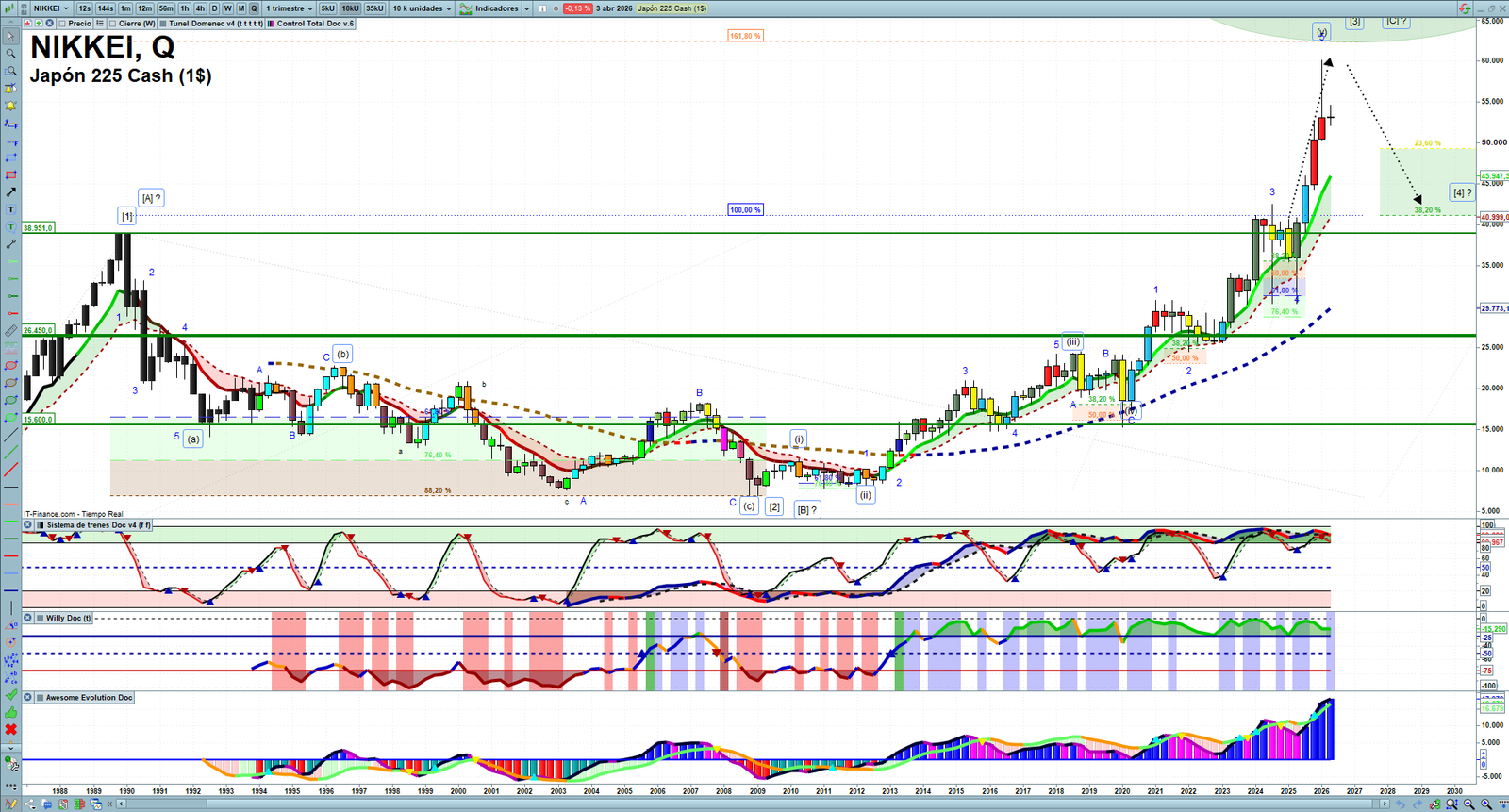Expand the 1 trimestre timeframe dropdown
Viewport: 1509px width, 812px height.
tap(289, 8)
